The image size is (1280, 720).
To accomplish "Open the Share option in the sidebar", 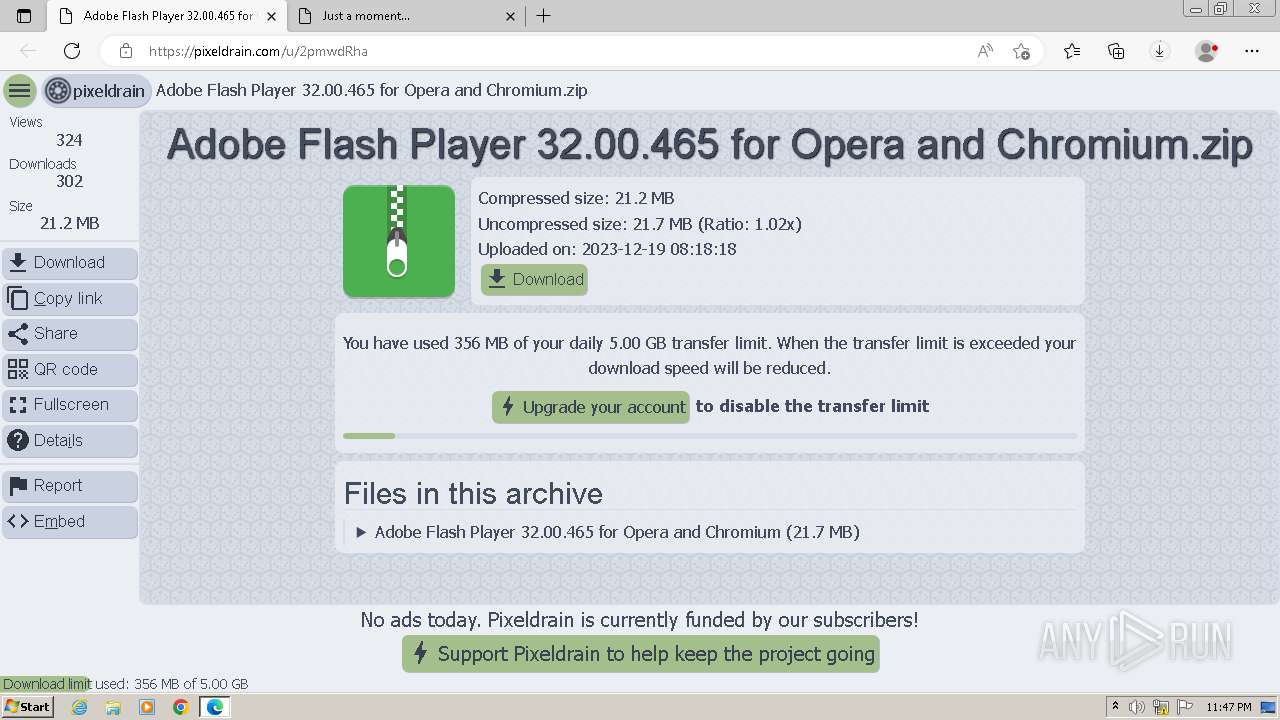I will (70, 334).
